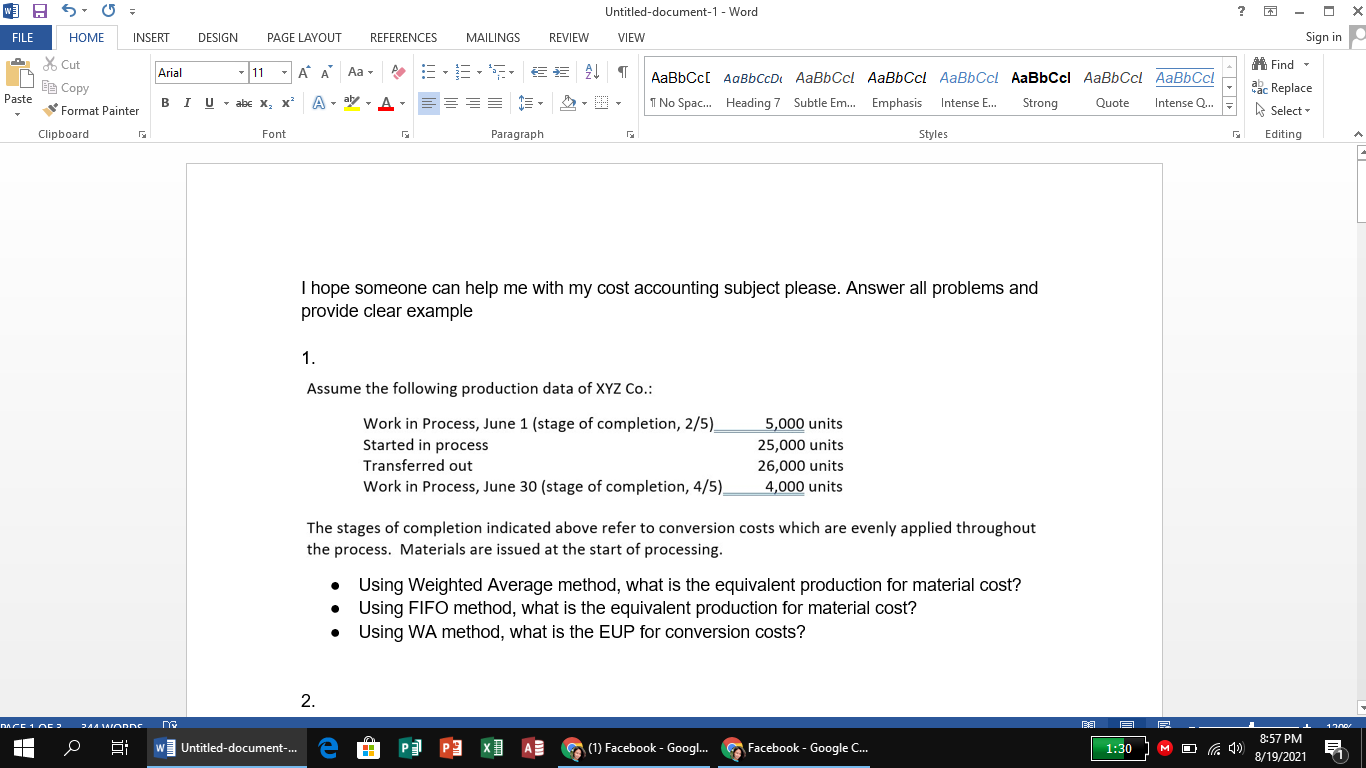The image size is (1366, 768).
Task: Open the FILE menu
Action: tap(24, 37)
